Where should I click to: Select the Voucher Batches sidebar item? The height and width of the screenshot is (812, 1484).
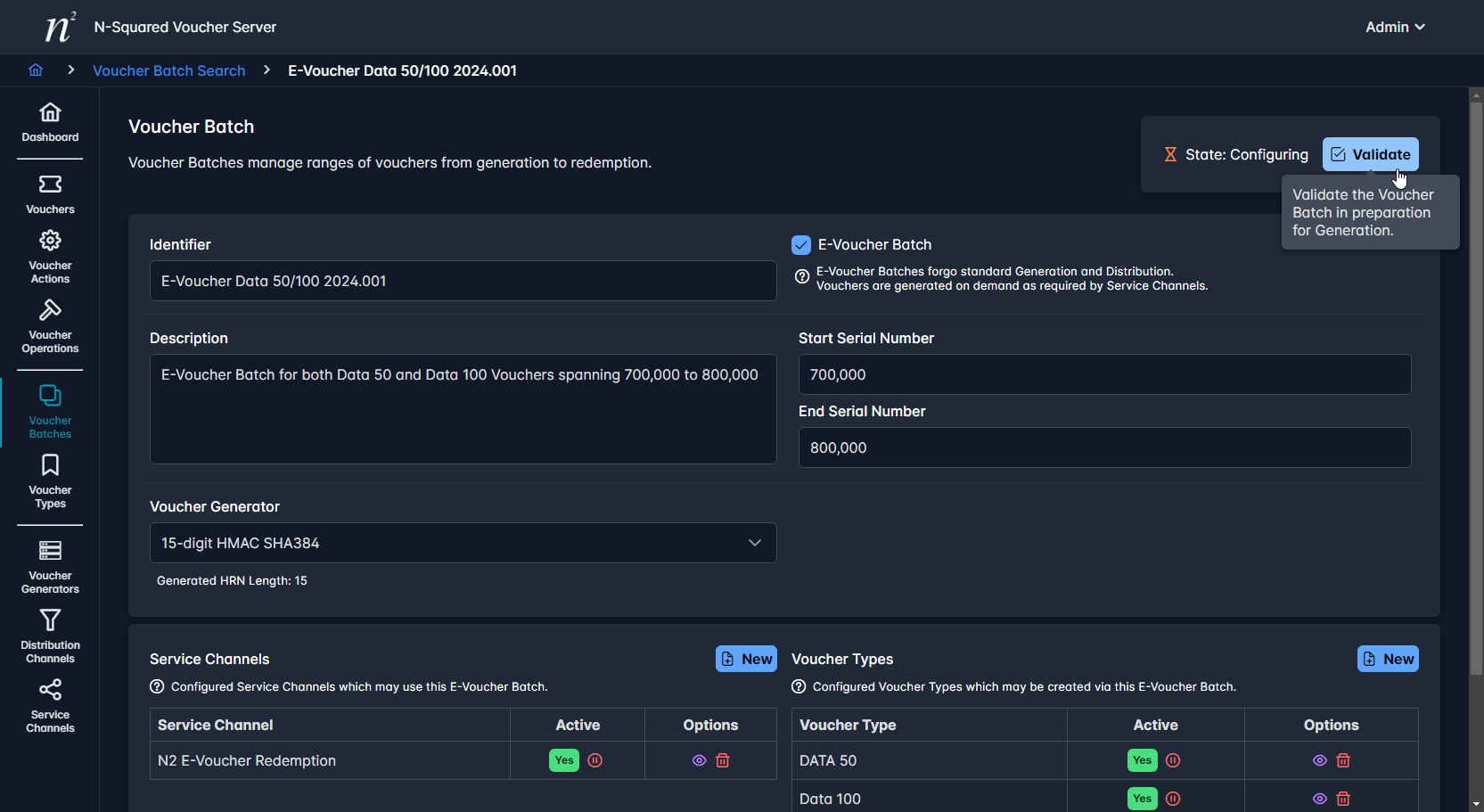pos(50,411)
